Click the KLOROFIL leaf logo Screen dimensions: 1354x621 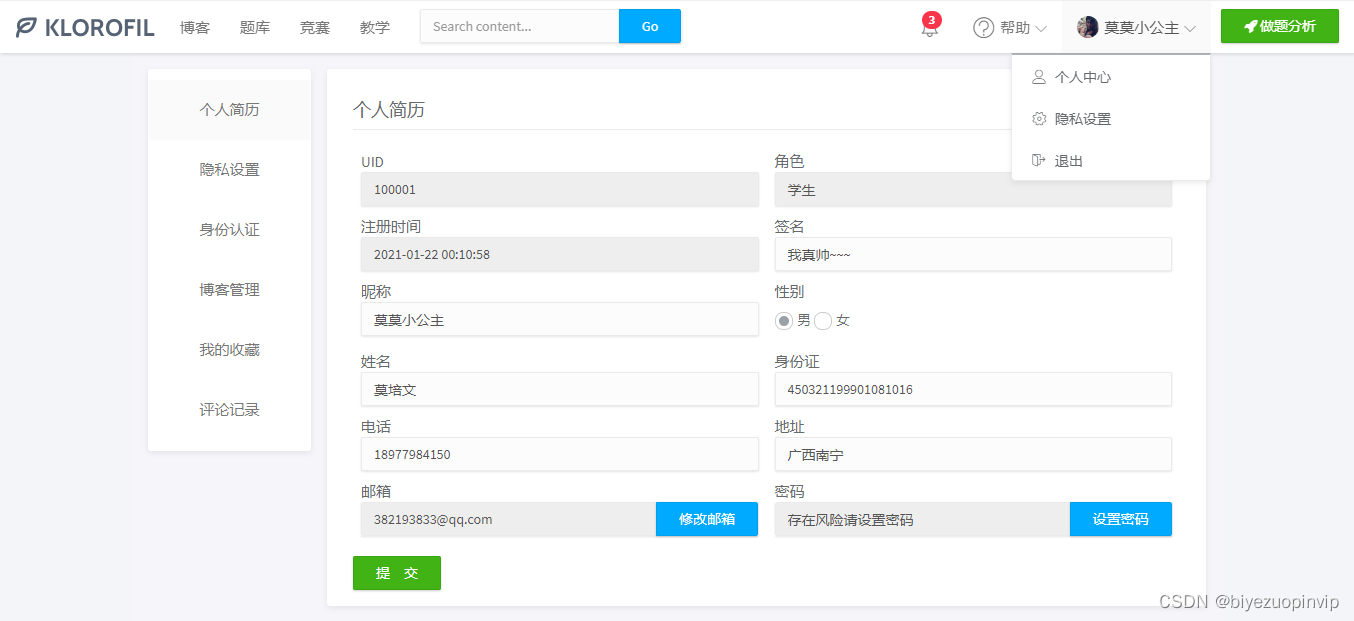coord(26,27)
